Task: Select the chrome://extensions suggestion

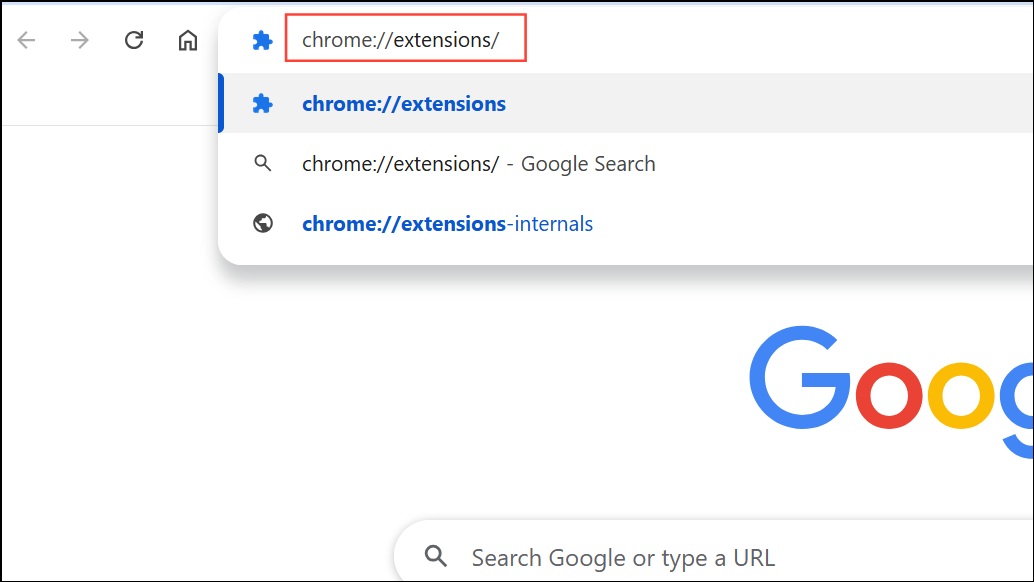Action: tap(404, 103)
